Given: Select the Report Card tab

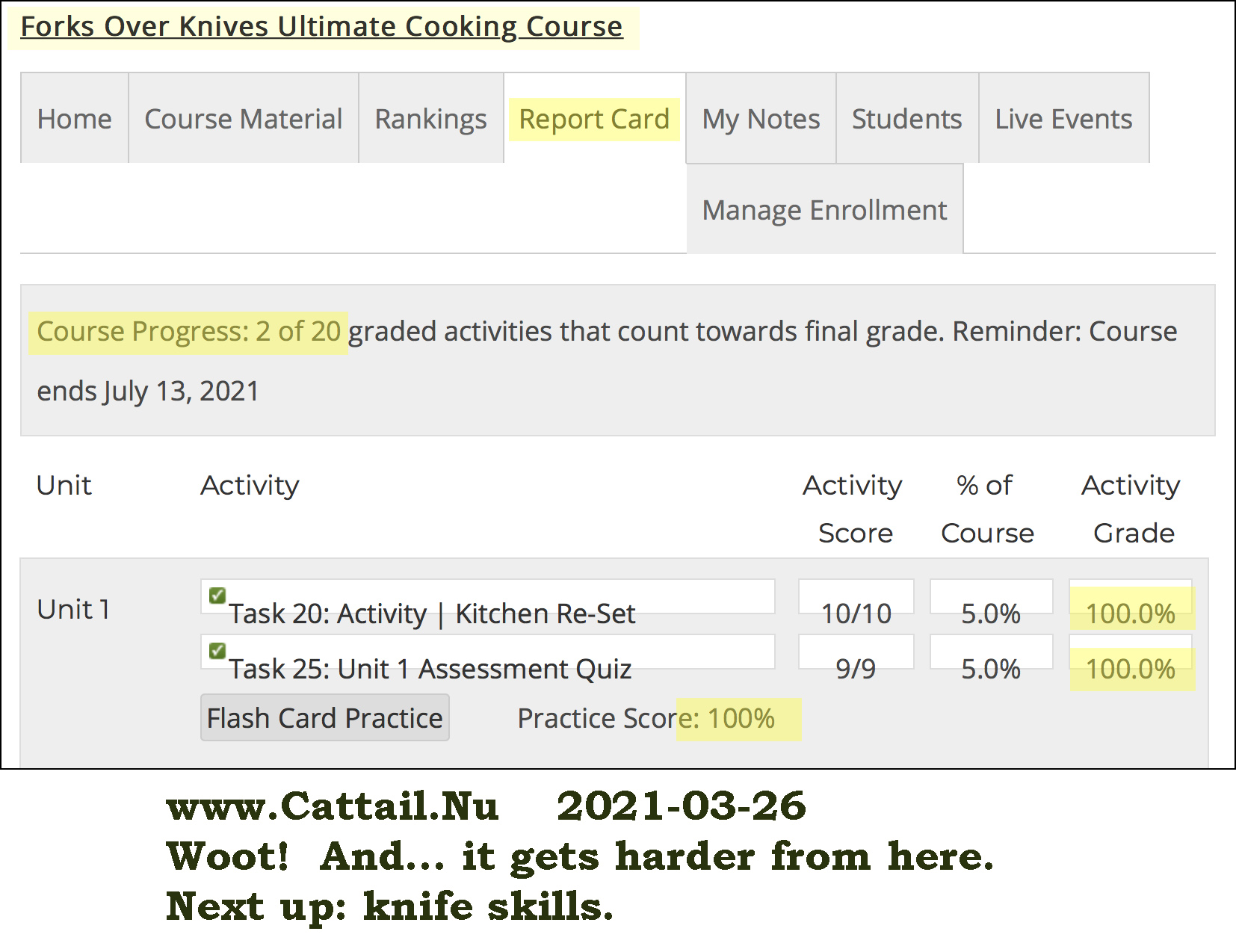Looking at the screenshot, I should 595,118.
